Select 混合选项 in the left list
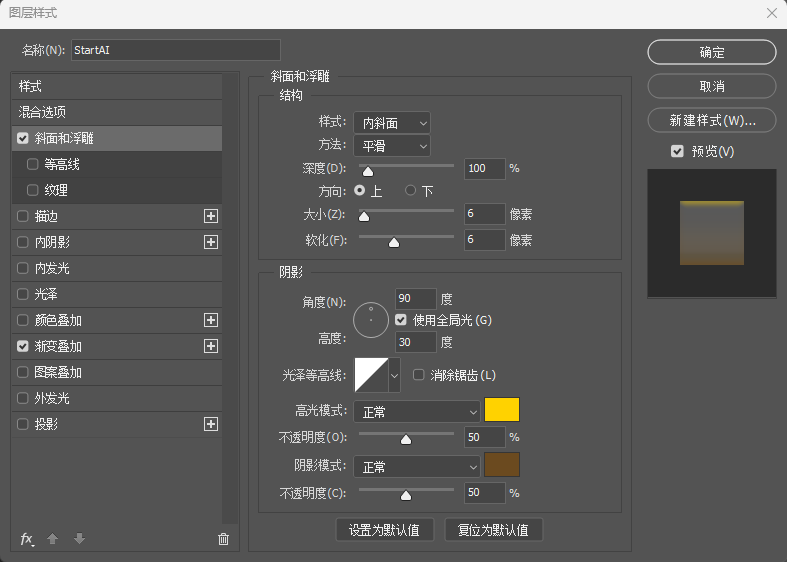The image size is (787, 562). 117,112
